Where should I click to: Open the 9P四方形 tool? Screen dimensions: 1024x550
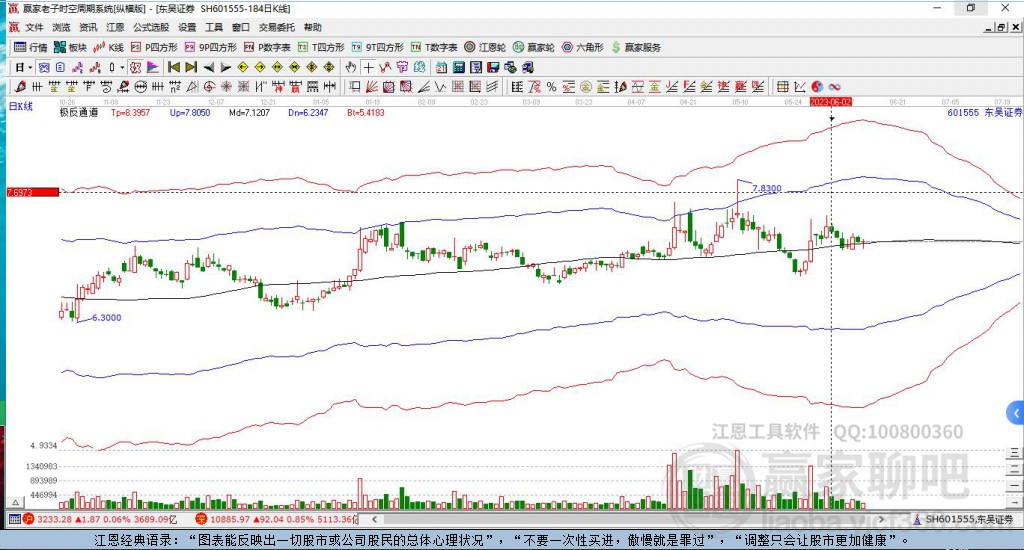(x=211, y=47)
